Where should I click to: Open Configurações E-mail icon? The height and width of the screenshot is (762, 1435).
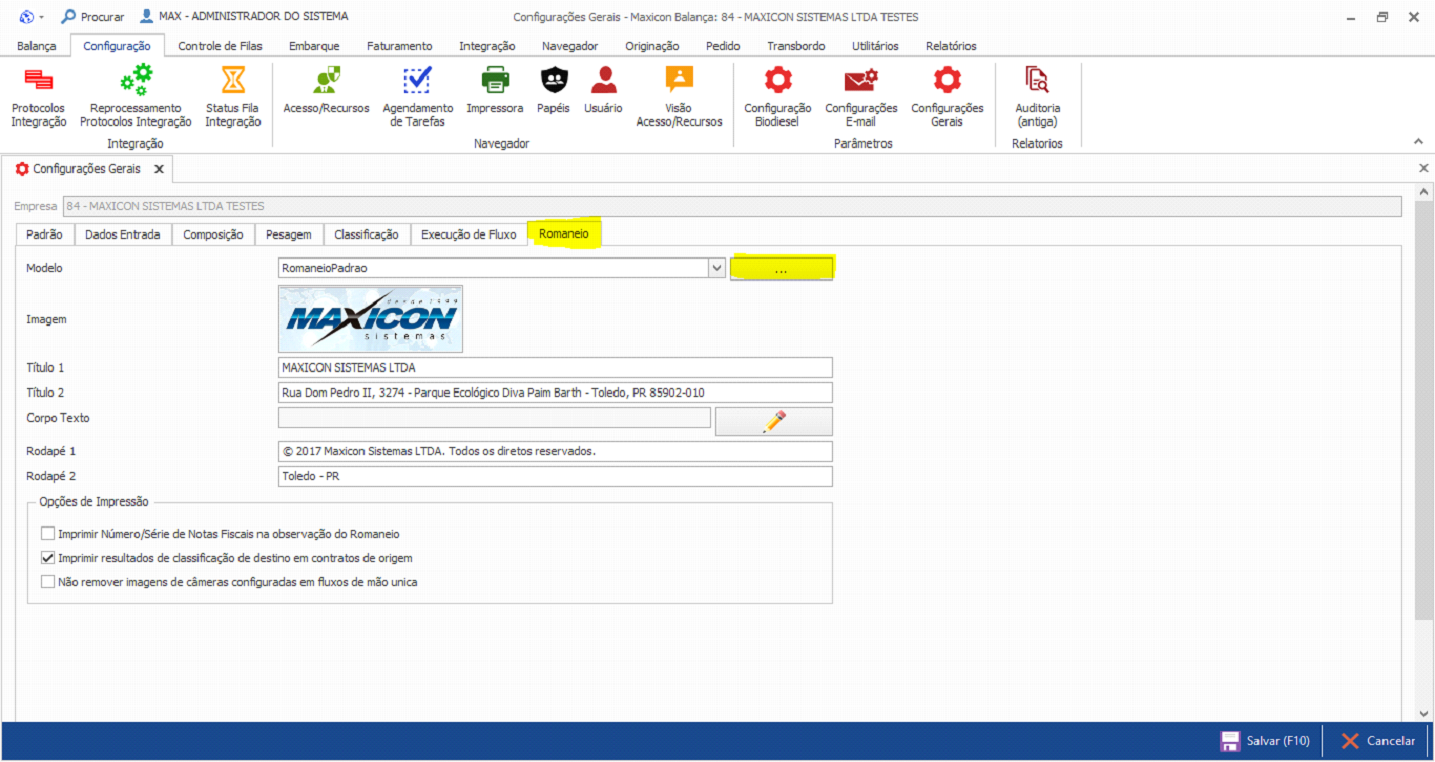(861, 80)
